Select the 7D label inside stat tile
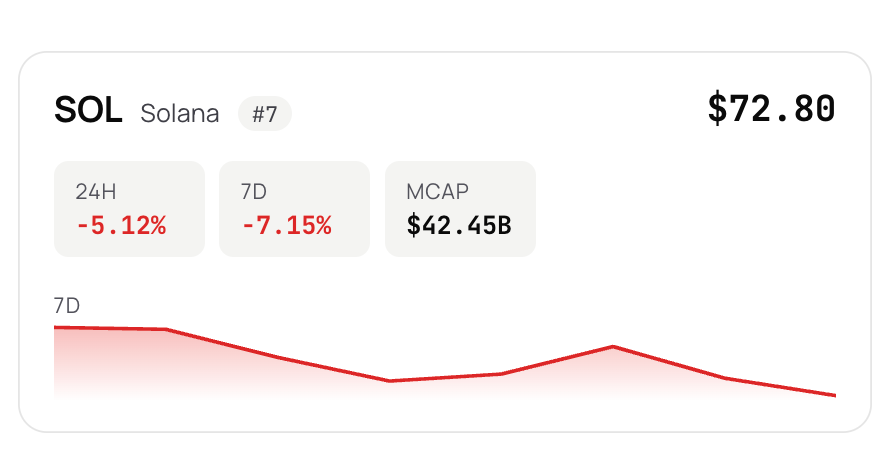This screenshot has width=890, height=452. pyautogui.click(x=254, y=192)
